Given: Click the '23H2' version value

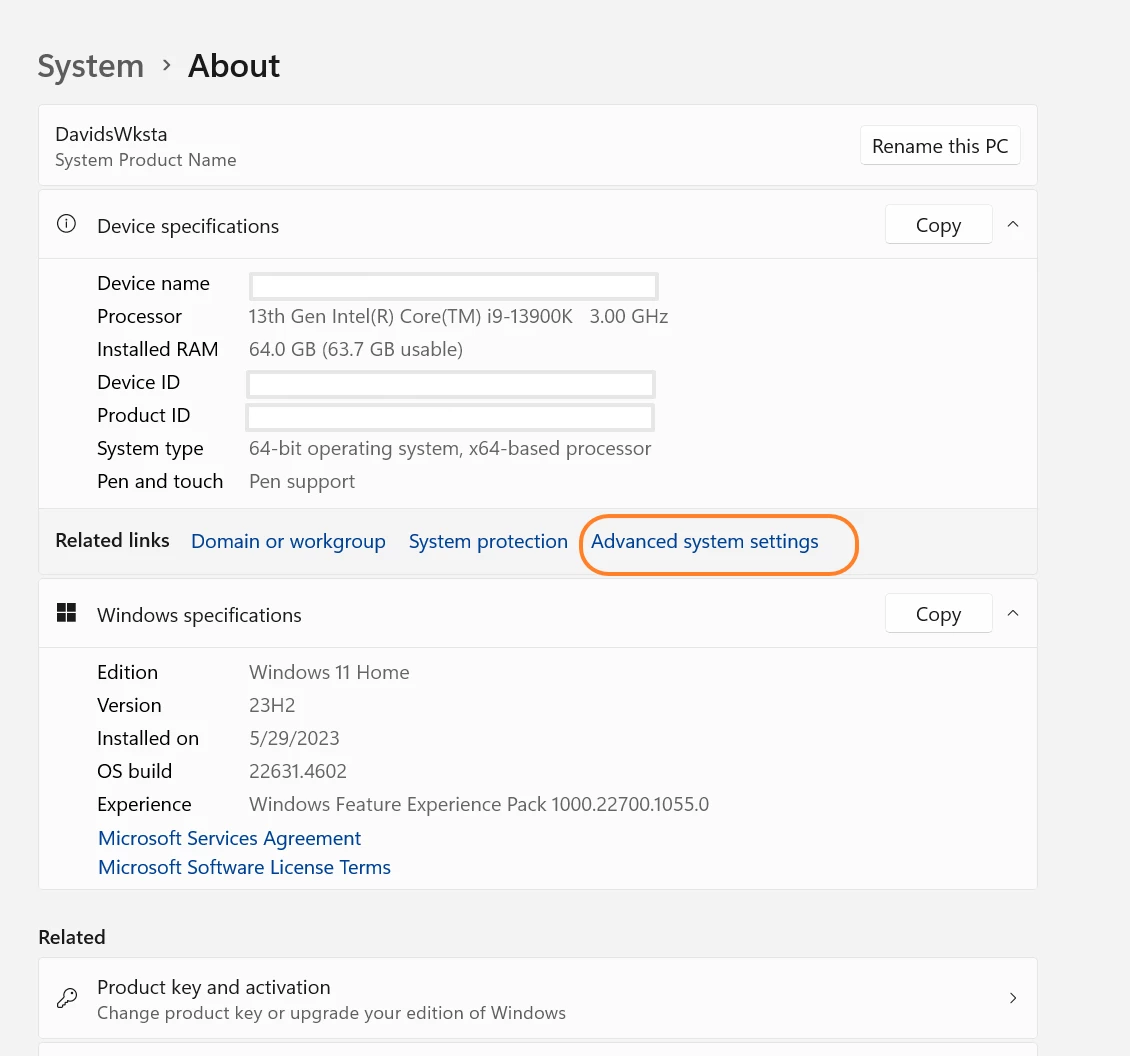Looking at the screenshot, I should point(272,706).
